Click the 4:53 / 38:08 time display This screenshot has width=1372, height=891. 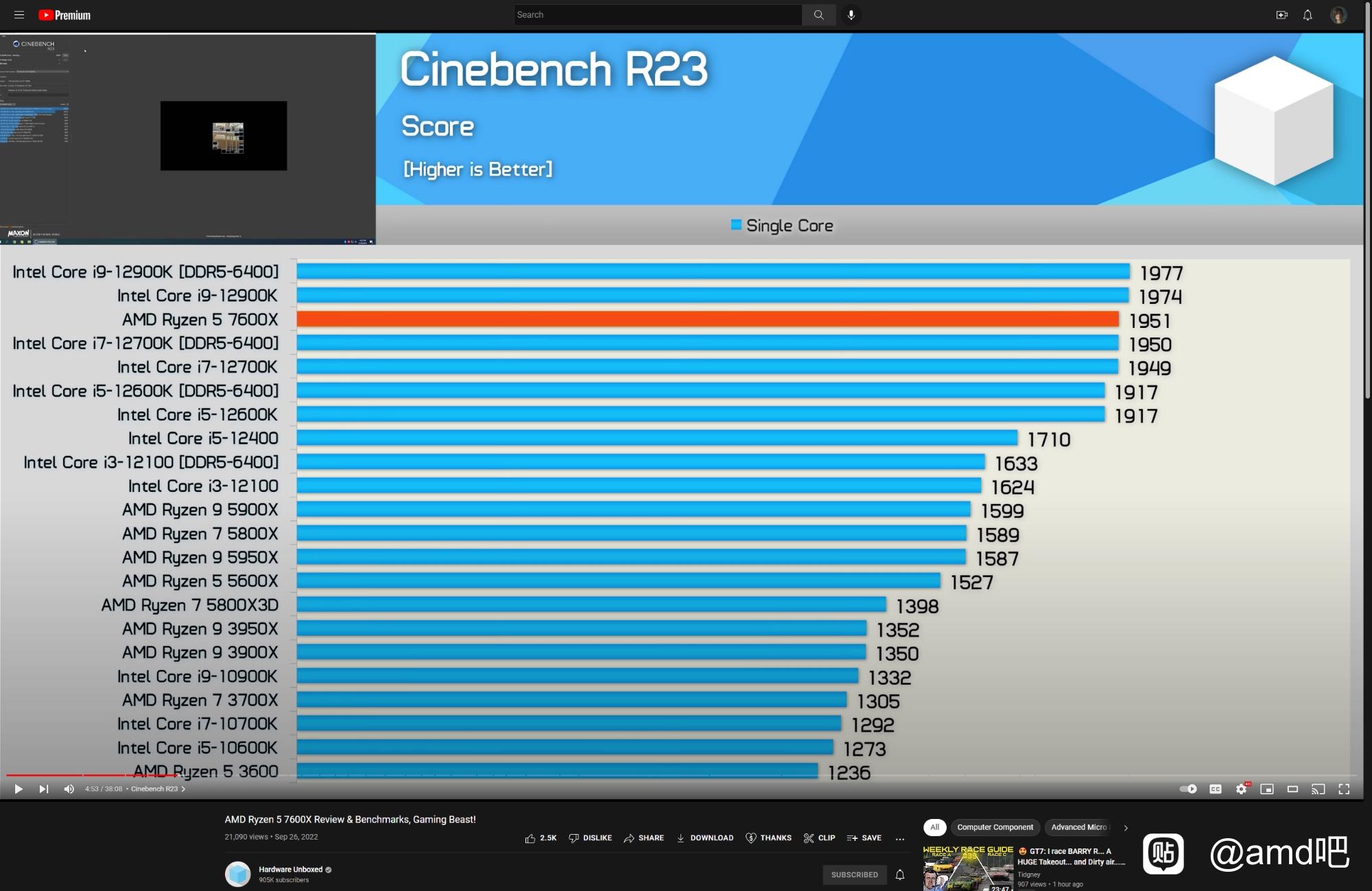tap(104, 789)
